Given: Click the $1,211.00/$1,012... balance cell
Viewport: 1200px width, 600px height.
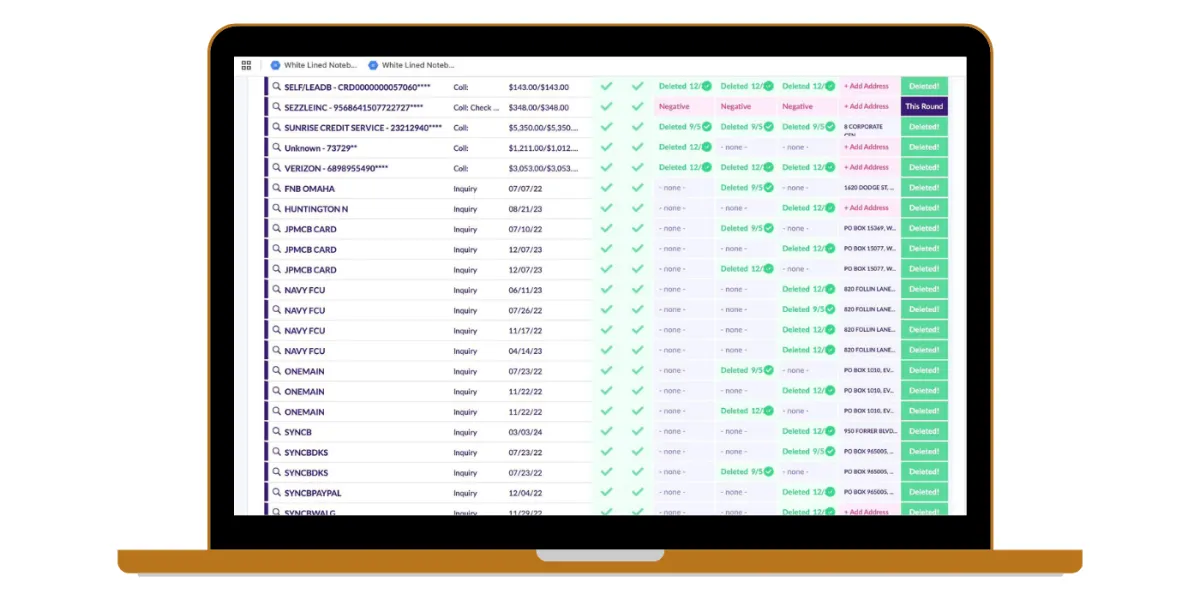Looking at the screenshot, I should 542,148.
